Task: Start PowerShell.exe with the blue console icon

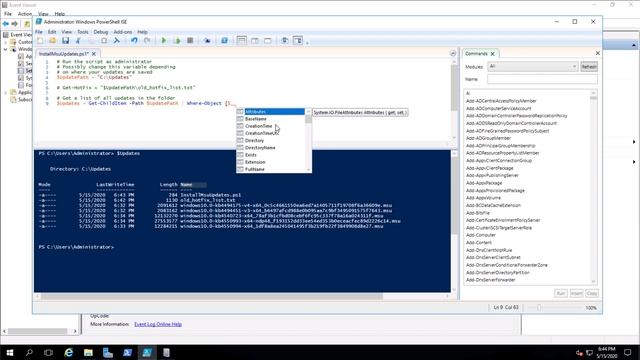Action: tap(224, 40)
